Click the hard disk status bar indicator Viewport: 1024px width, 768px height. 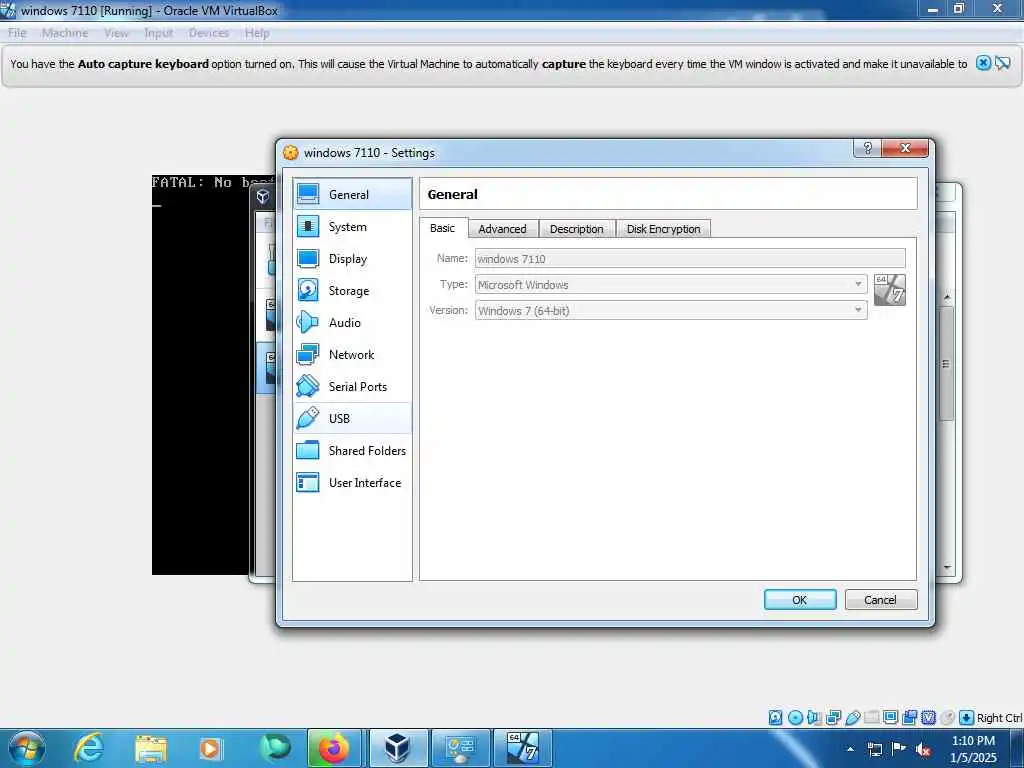point(775,718)
